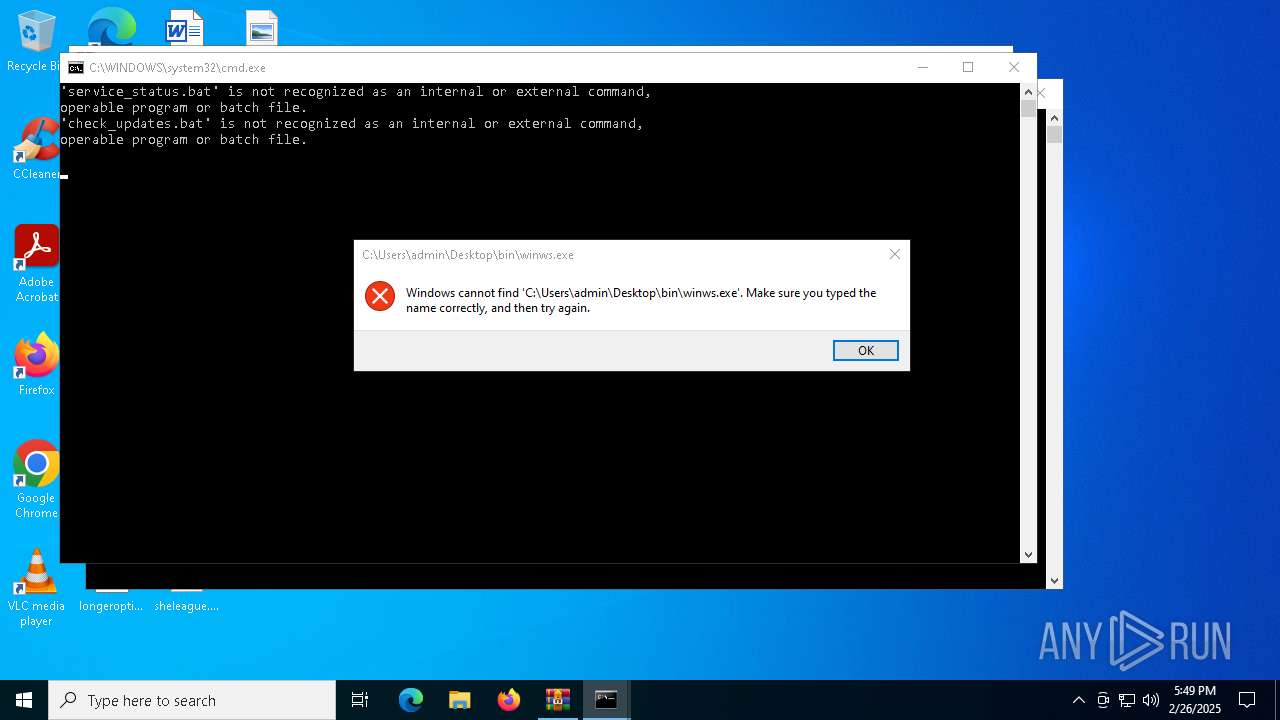Maximize the cmd.exe window
1280x720 pixels.
968,67
